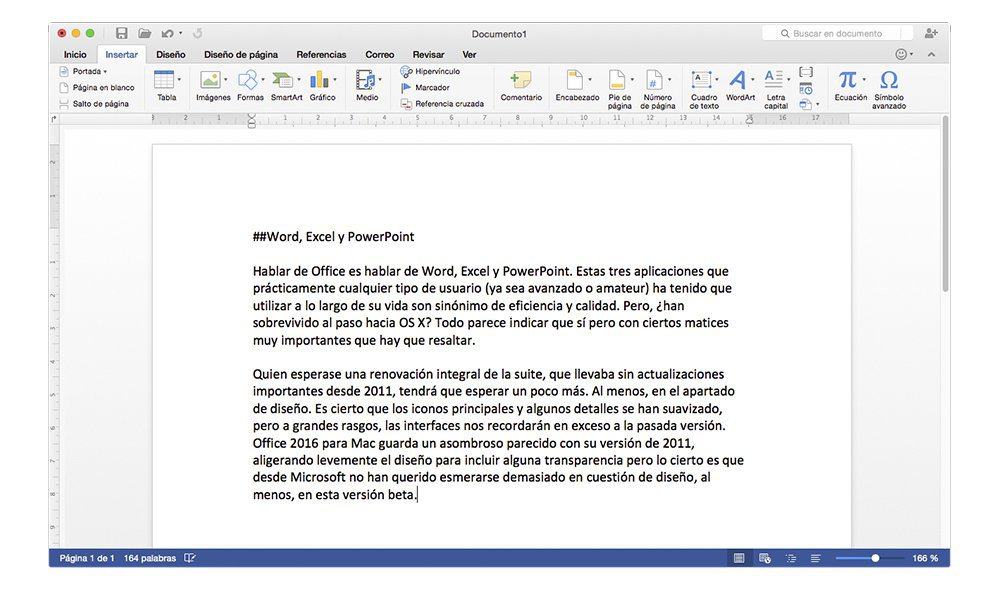
Task: Insert a picture with the Imágenes icon
Action: (210, 80)
